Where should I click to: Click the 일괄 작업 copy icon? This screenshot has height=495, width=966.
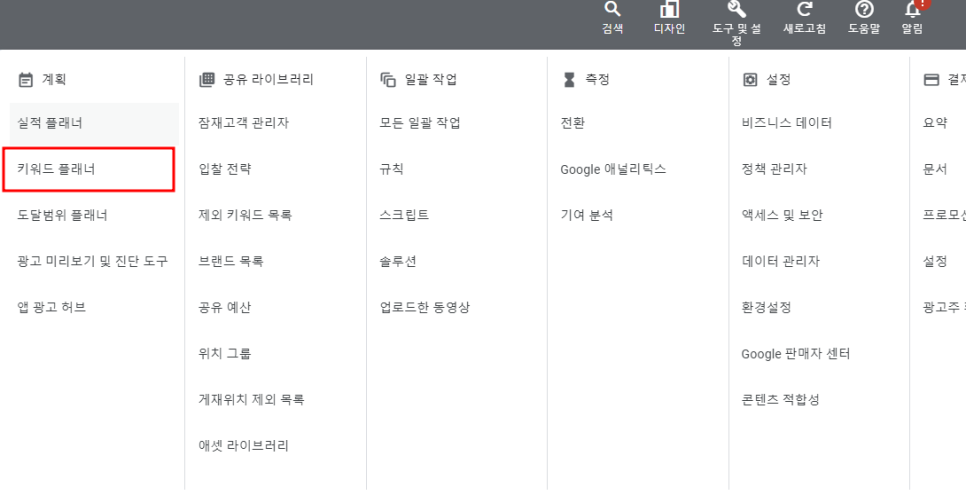click(388, 80)
